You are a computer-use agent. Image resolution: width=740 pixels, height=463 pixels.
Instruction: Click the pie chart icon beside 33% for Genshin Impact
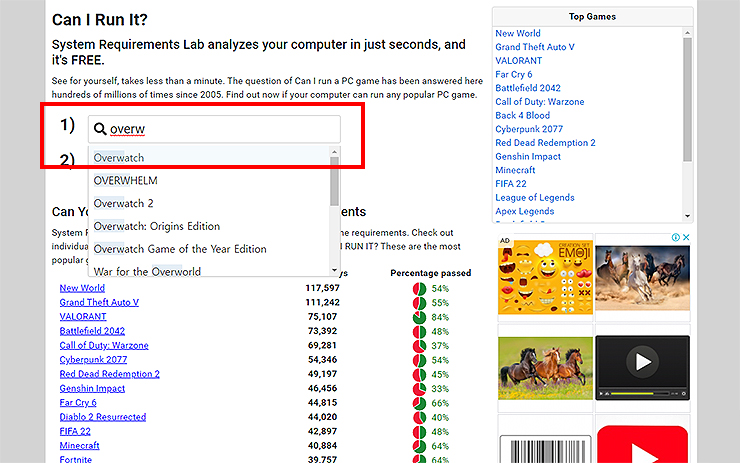click(x=419, y=389)
